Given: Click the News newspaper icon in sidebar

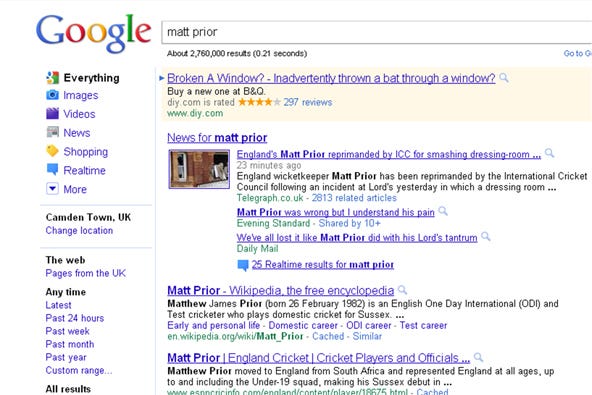Looking at the screenshot, I should coord(52,132).
